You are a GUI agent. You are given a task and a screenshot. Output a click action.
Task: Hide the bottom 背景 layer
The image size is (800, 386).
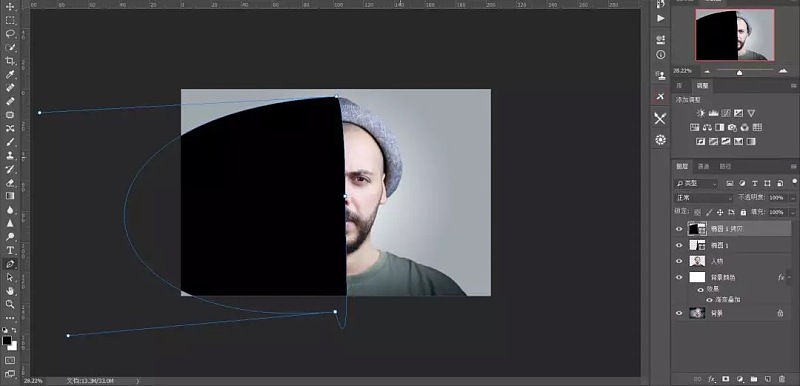pyautogui.click(x=679, y=314)
